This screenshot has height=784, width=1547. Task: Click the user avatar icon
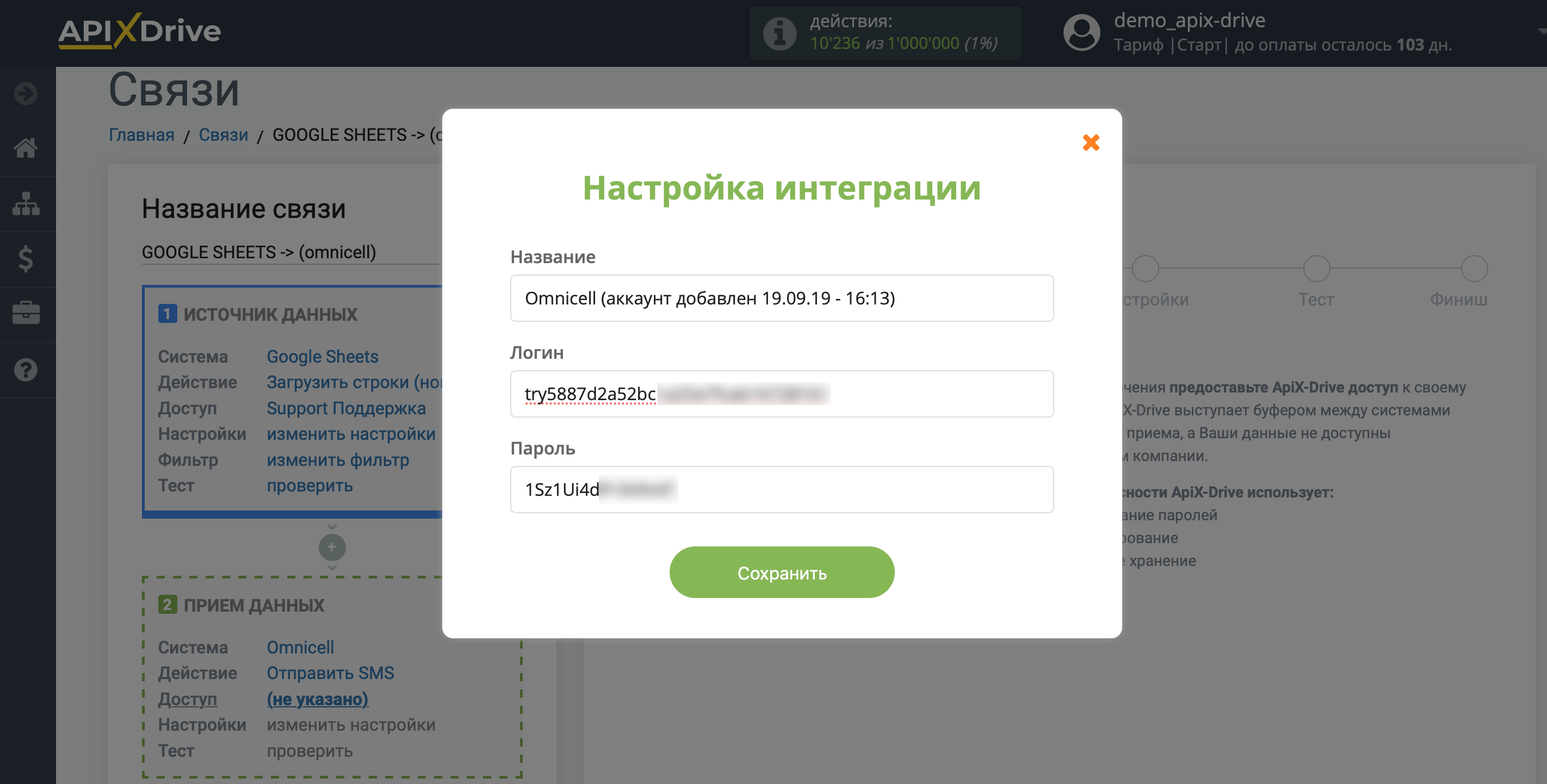pyautogui.click(x=1081, y=33)
